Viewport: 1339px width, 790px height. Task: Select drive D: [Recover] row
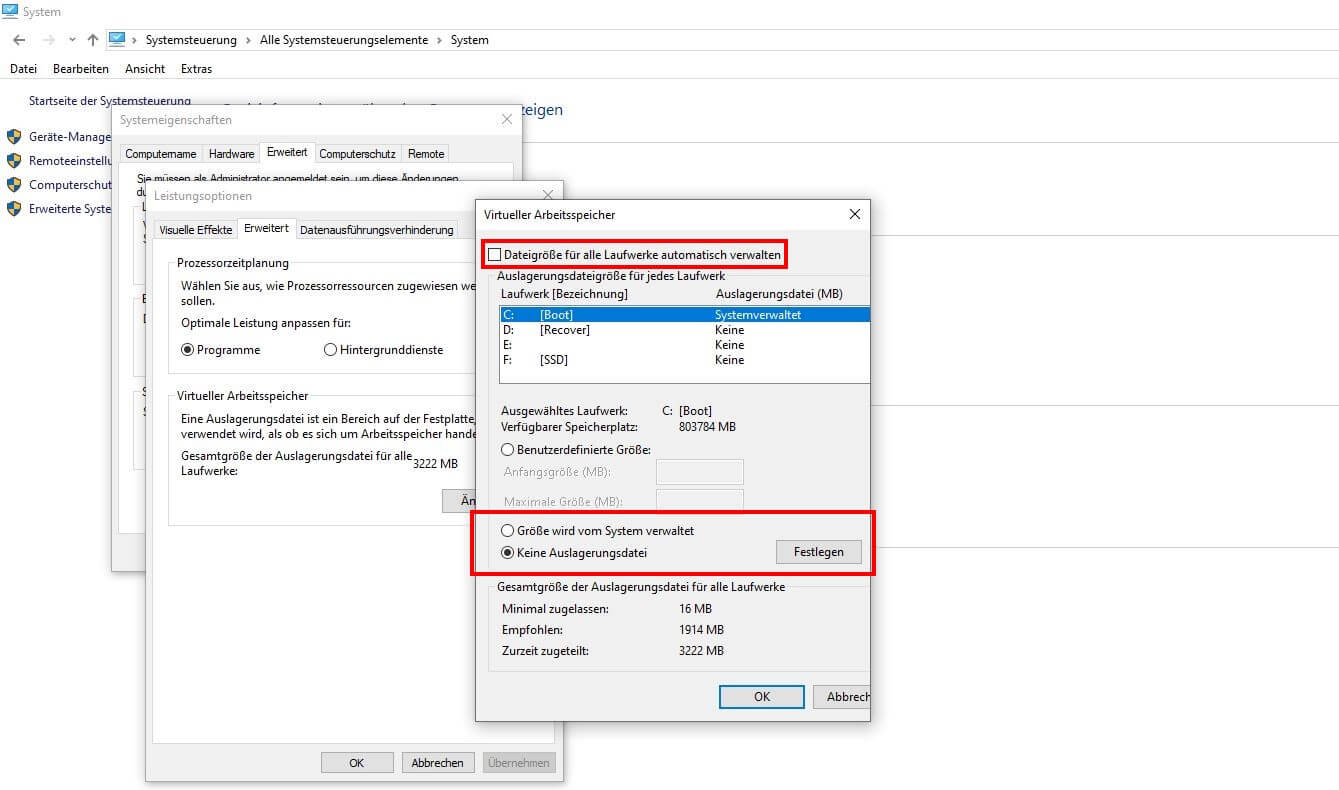[684, 330]
